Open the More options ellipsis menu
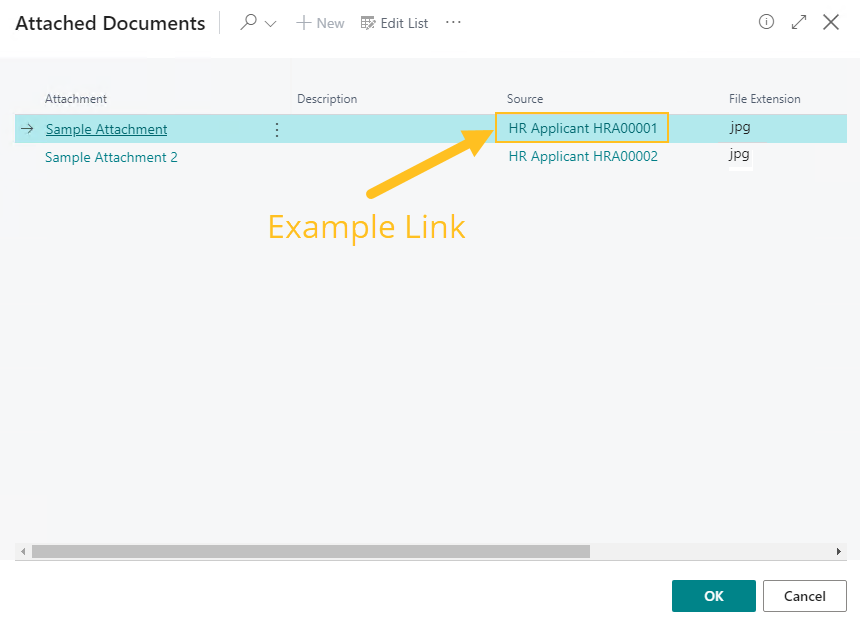The height and width of the screenshot is (622, 860). (452, 22)
